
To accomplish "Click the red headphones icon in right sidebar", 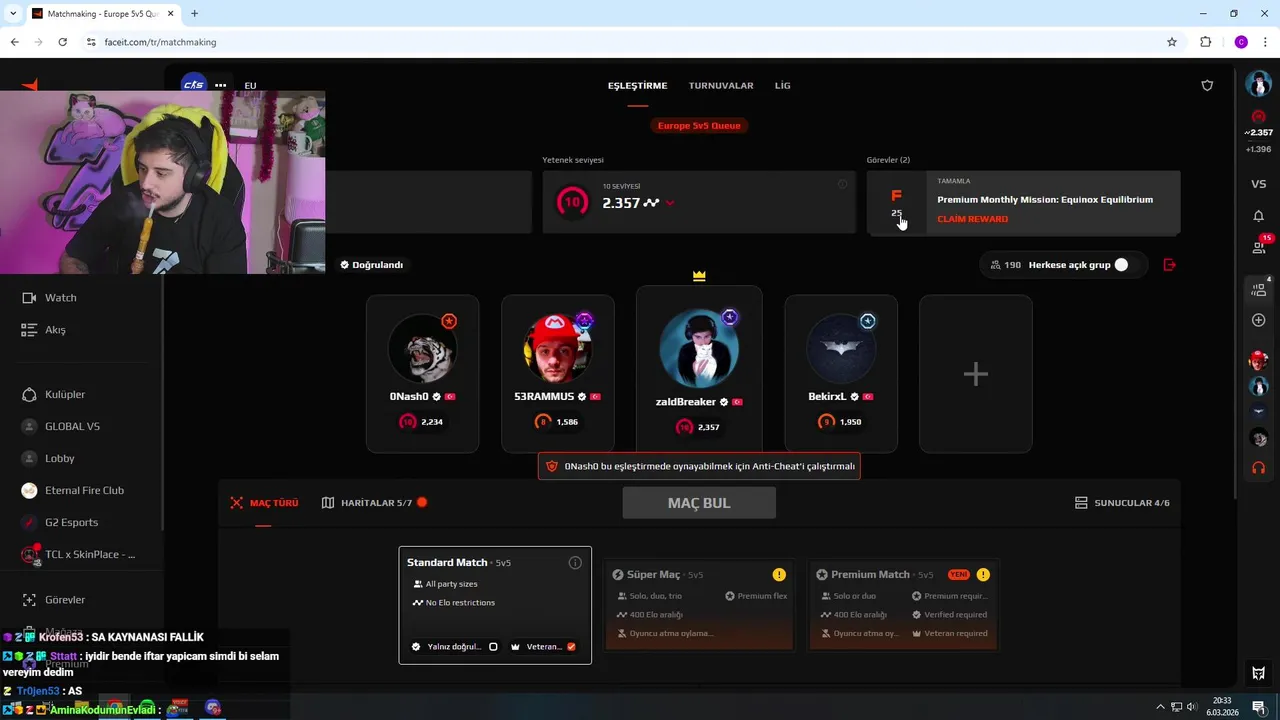I will 1259,467.
